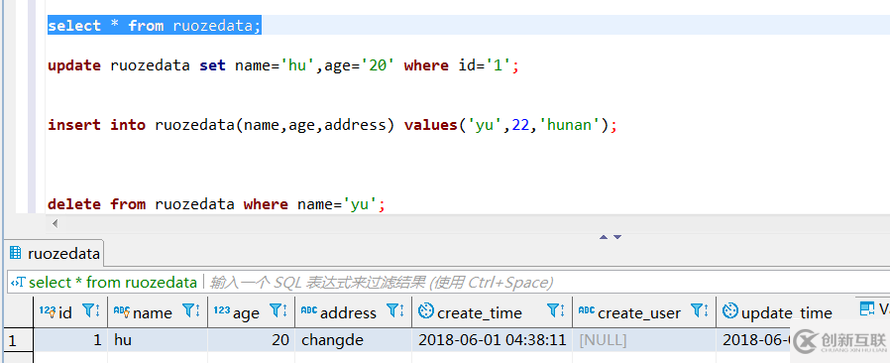
Task: Click the table icon on ruozedata tab
Action: pyautogui.click(x=16, y=253)
